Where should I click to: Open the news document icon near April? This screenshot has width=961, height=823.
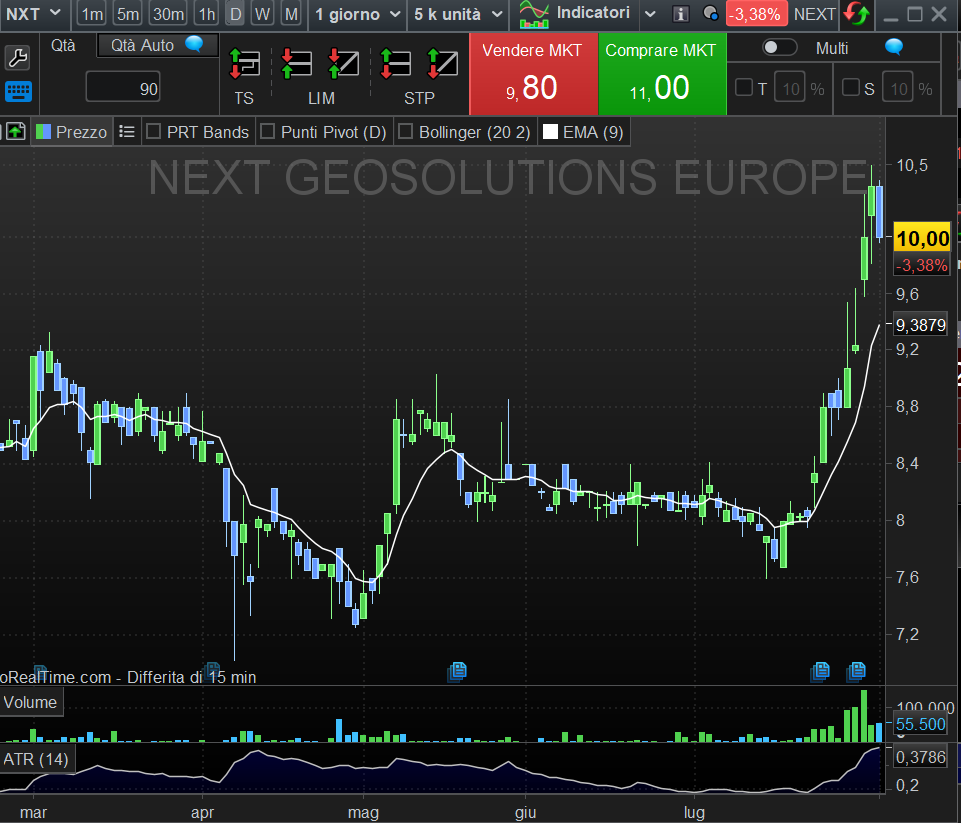coord(212,669)
